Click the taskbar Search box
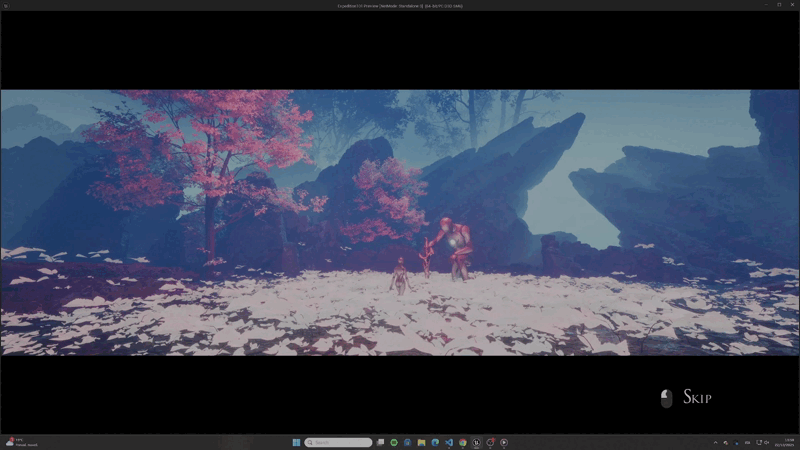The image size is (800, 450). click(x=339, y=442)
